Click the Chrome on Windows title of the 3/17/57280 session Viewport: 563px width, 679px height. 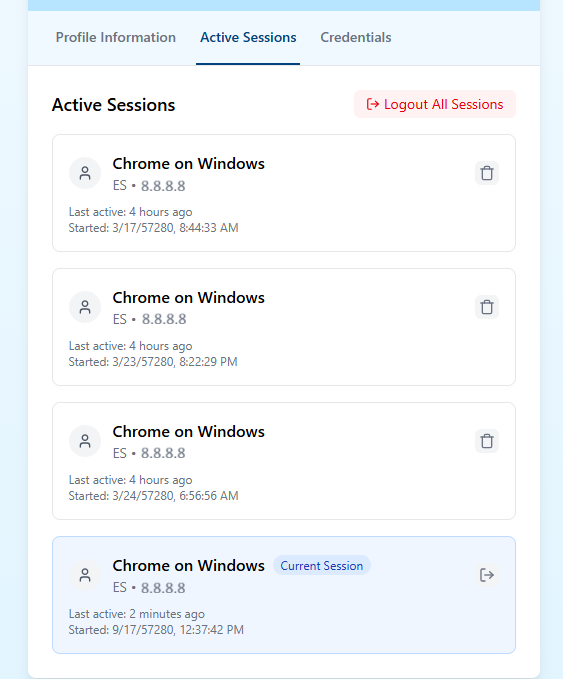coord(188,164)
